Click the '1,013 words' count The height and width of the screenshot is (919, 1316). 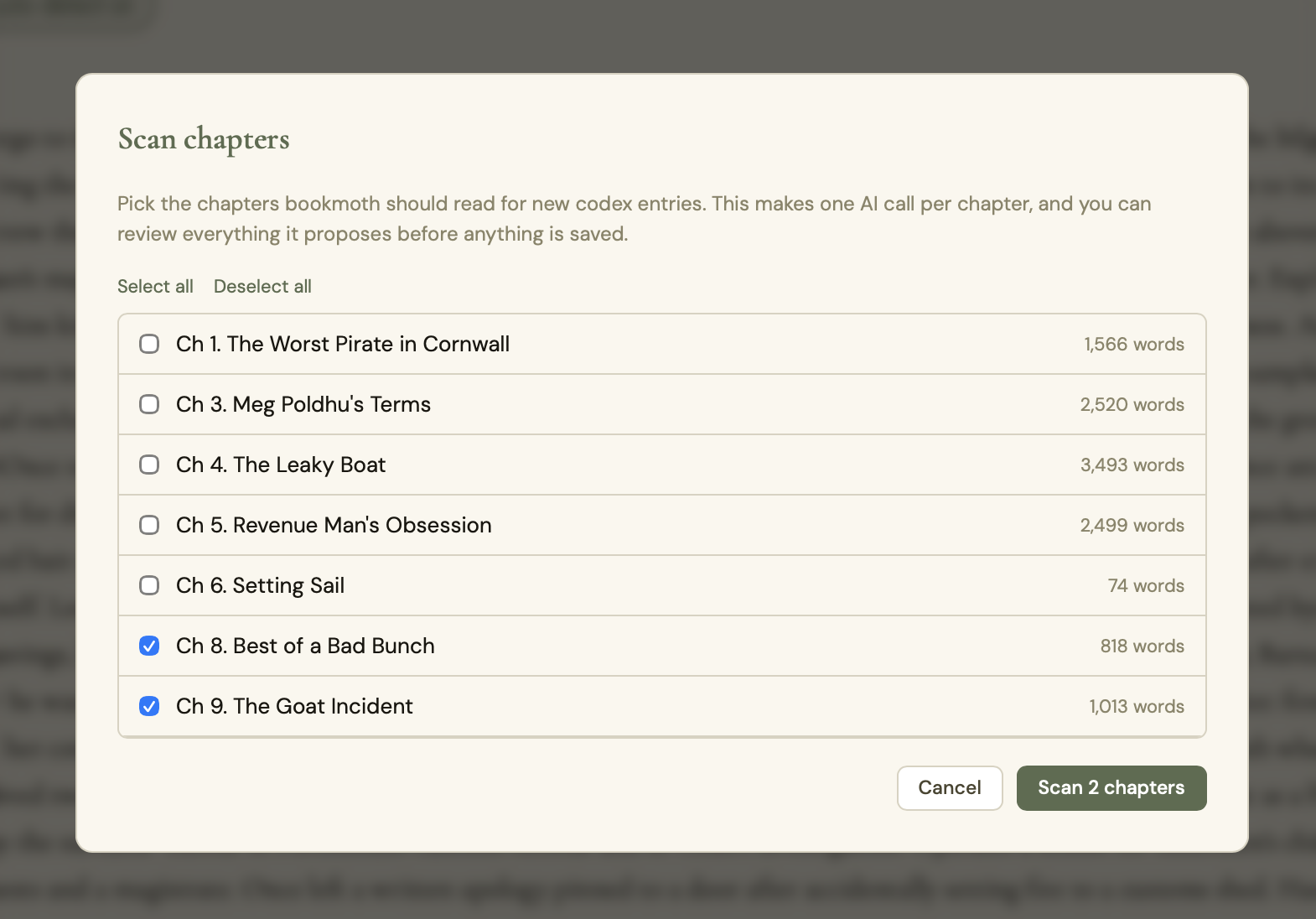(1137, 706)
